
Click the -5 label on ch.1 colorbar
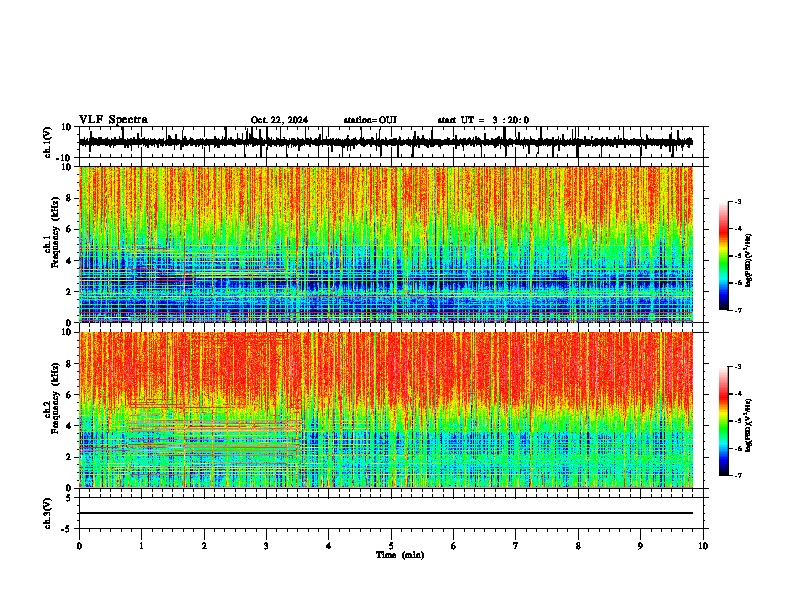(x=737, y=256)
